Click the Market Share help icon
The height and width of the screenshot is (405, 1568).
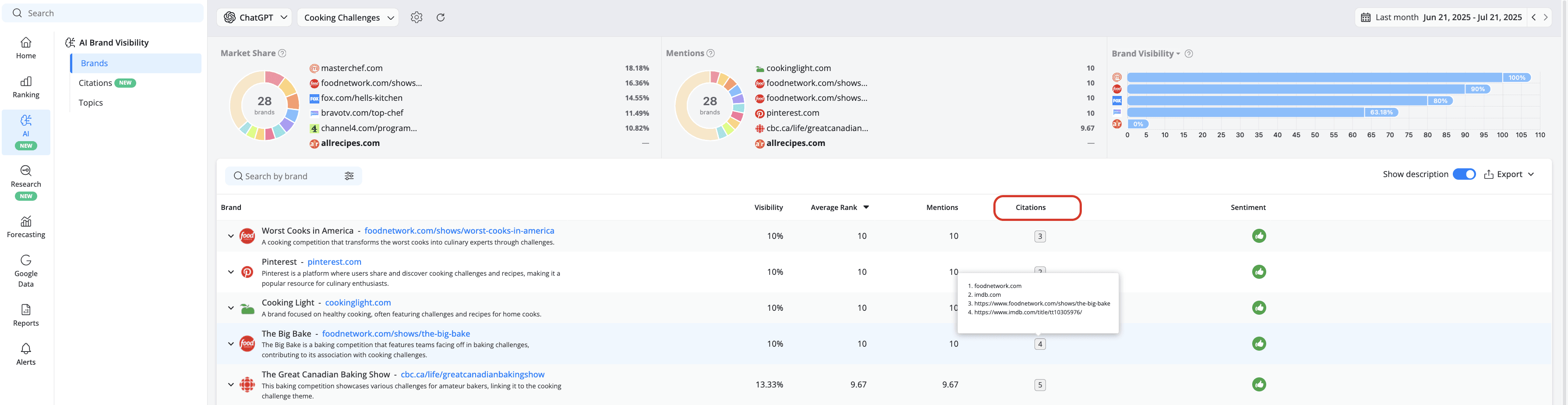[283, 53]
